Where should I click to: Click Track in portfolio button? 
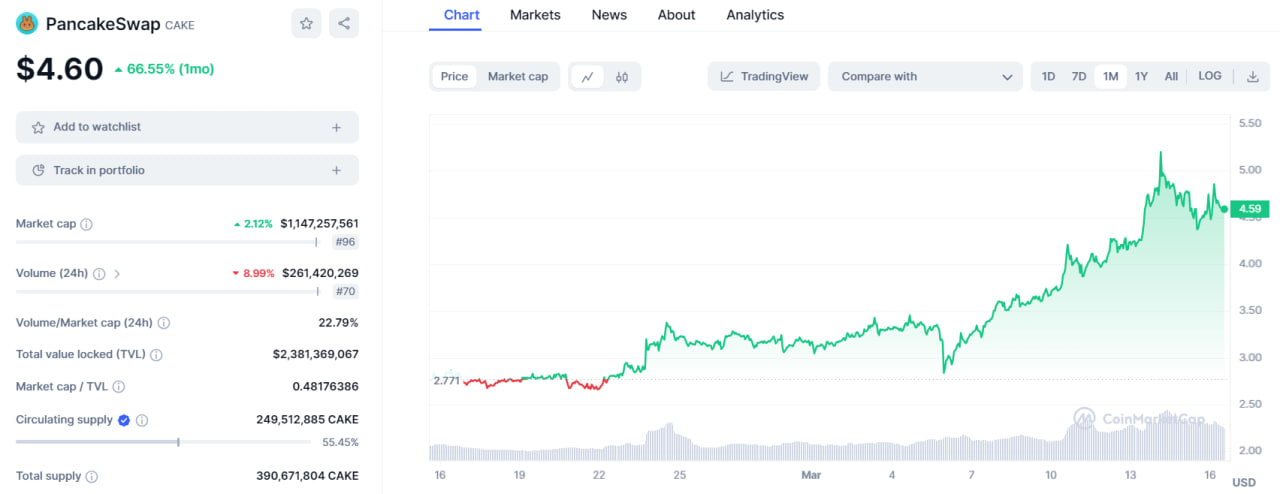click(187, 170)
